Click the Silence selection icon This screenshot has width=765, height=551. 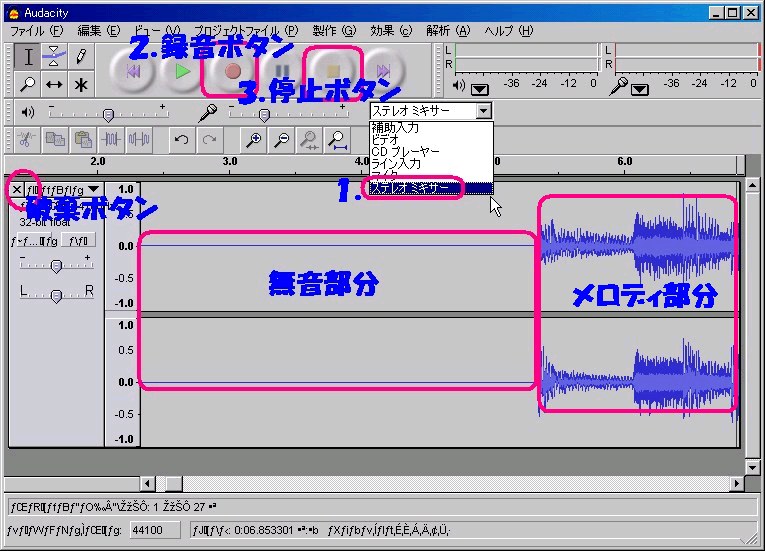[x=139, y=140]
